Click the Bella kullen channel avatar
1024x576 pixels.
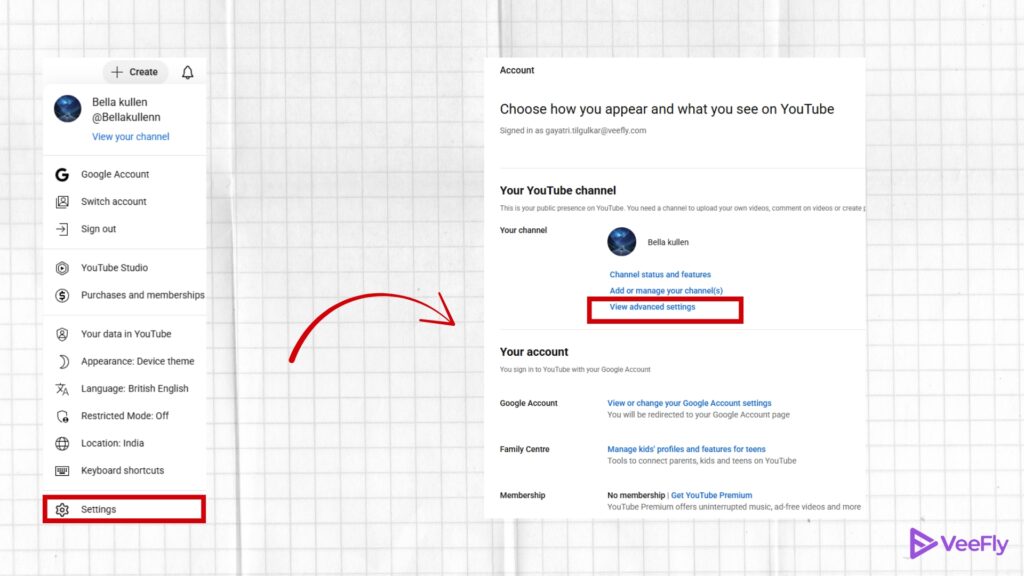click(x=622, y=242)
